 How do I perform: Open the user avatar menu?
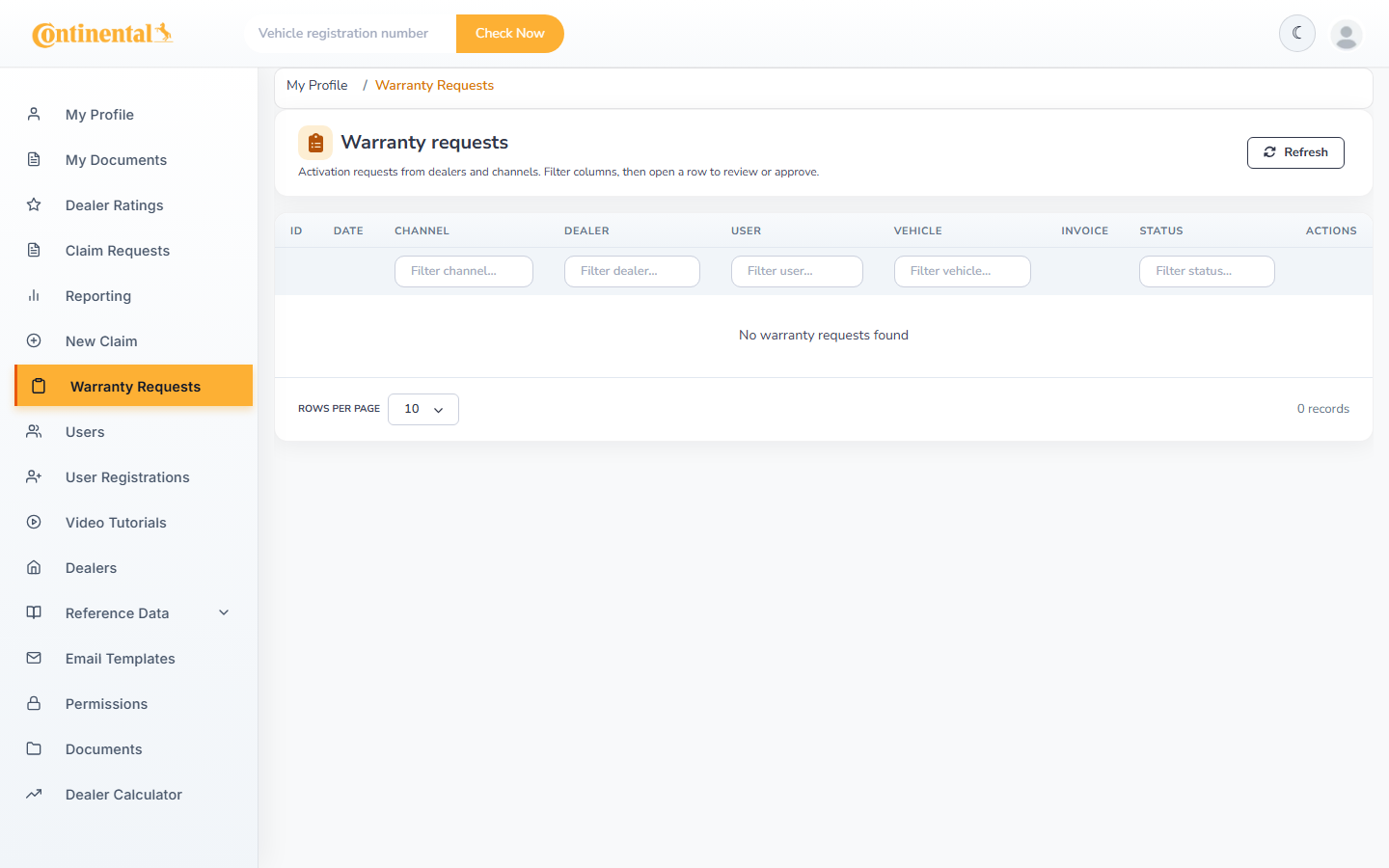click(1347, 35)
